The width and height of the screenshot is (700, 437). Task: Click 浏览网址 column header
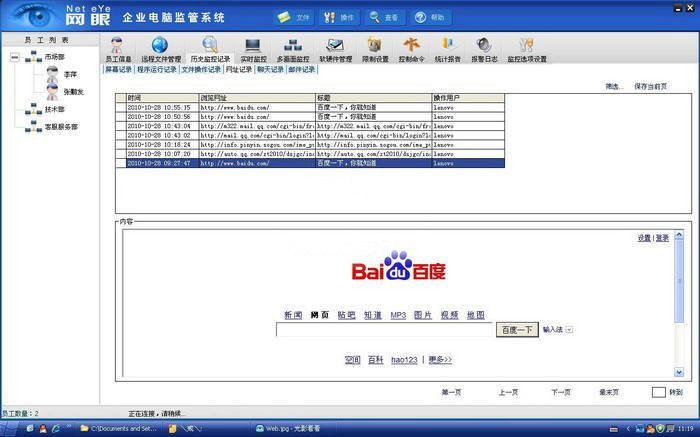pyautogui.click(x=257, y=98)
